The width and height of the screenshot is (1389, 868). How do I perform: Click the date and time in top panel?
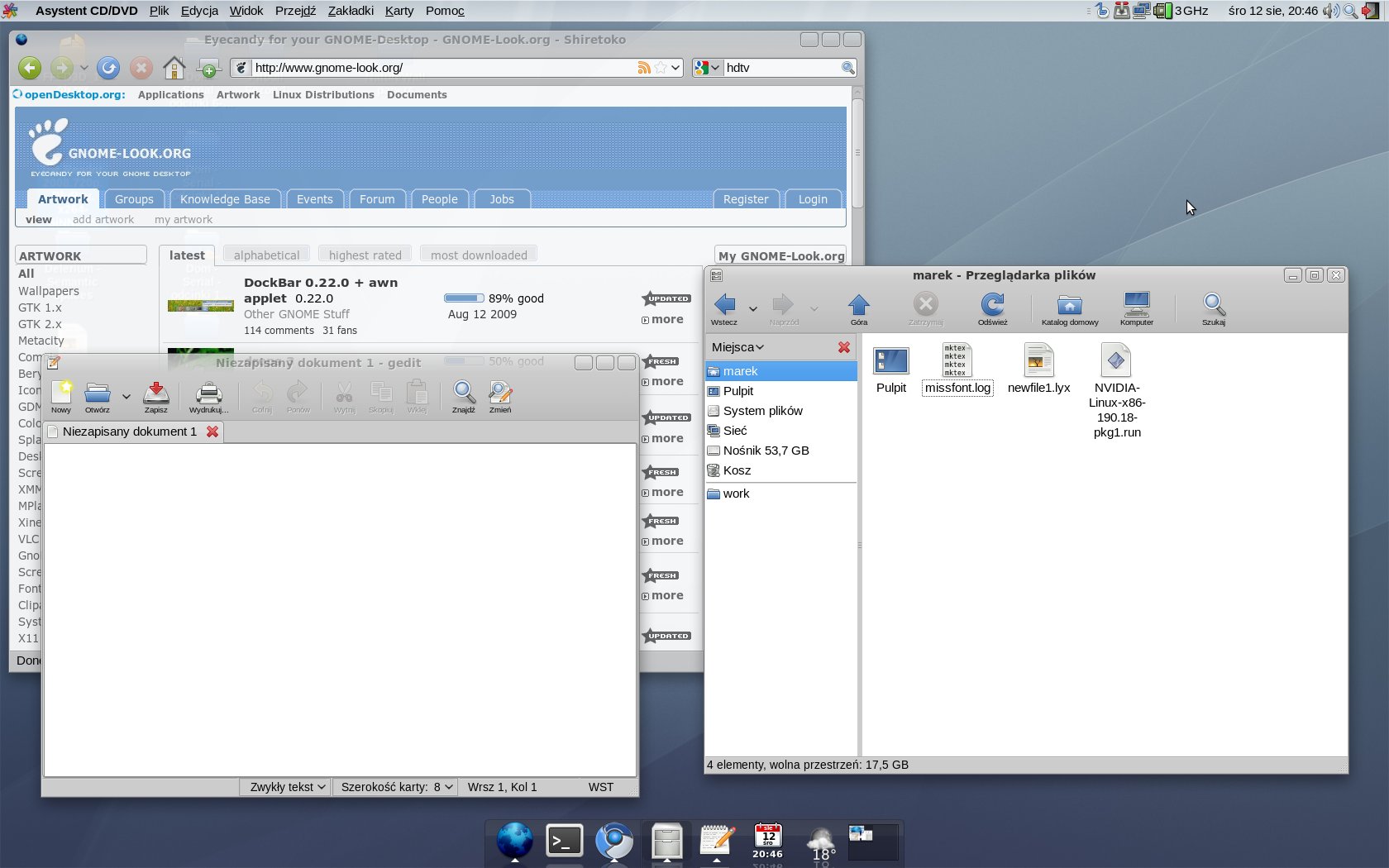[1272, 11]
